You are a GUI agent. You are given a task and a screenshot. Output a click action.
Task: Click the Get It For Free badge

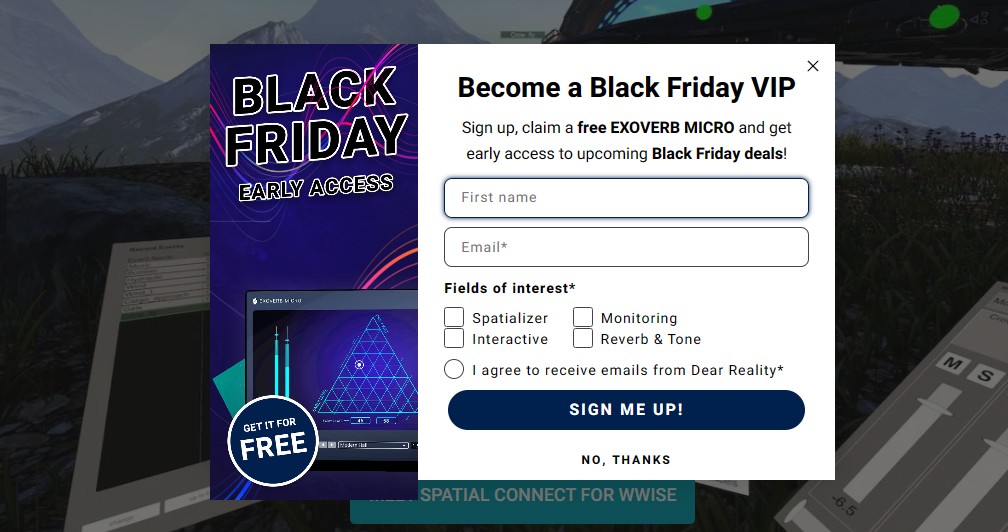pos(273,439)
